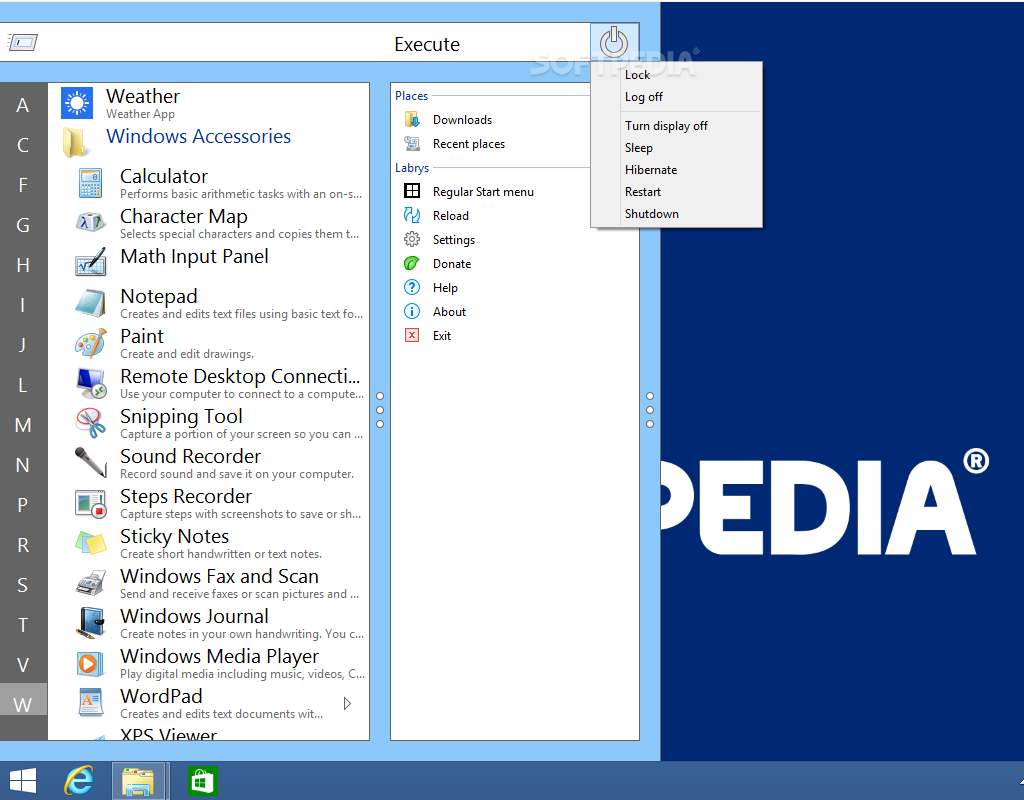Jump to letter A in index

(x=23, y=105)
